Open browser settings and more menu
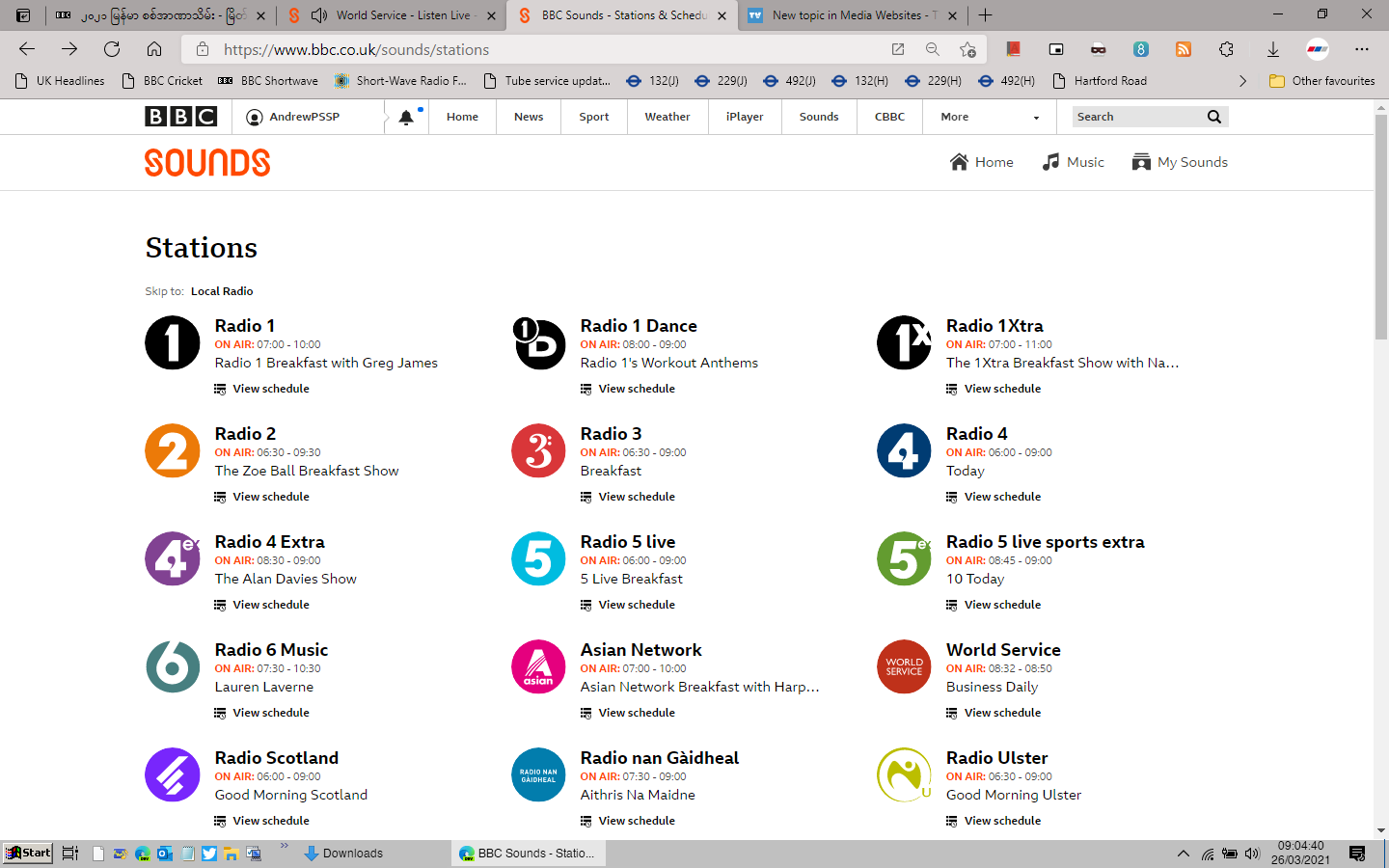 [1362, 49]
